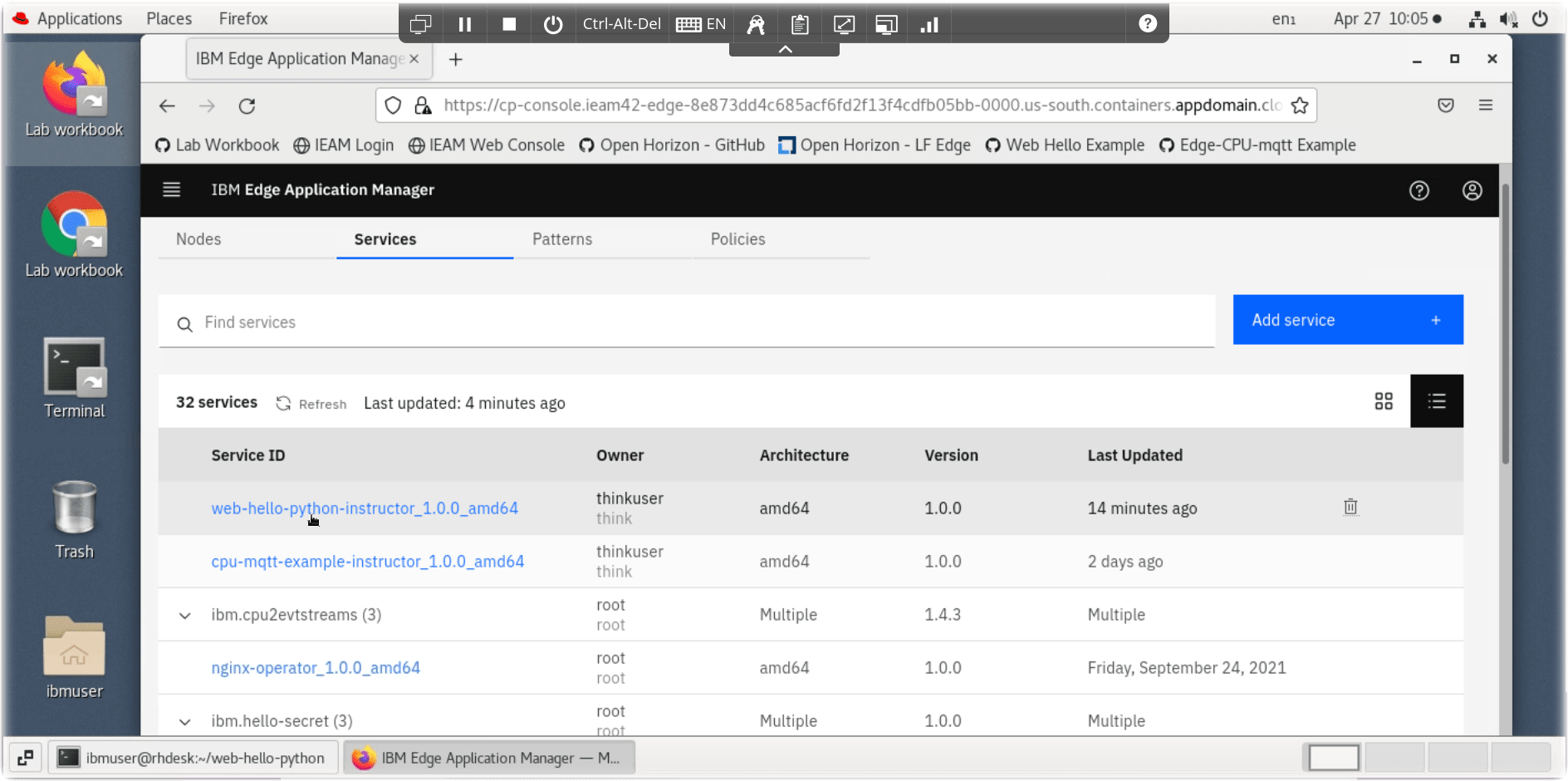Open IEAM Web Console bookmark
This screenshot has height=781, width=1568.
point(487,145)
